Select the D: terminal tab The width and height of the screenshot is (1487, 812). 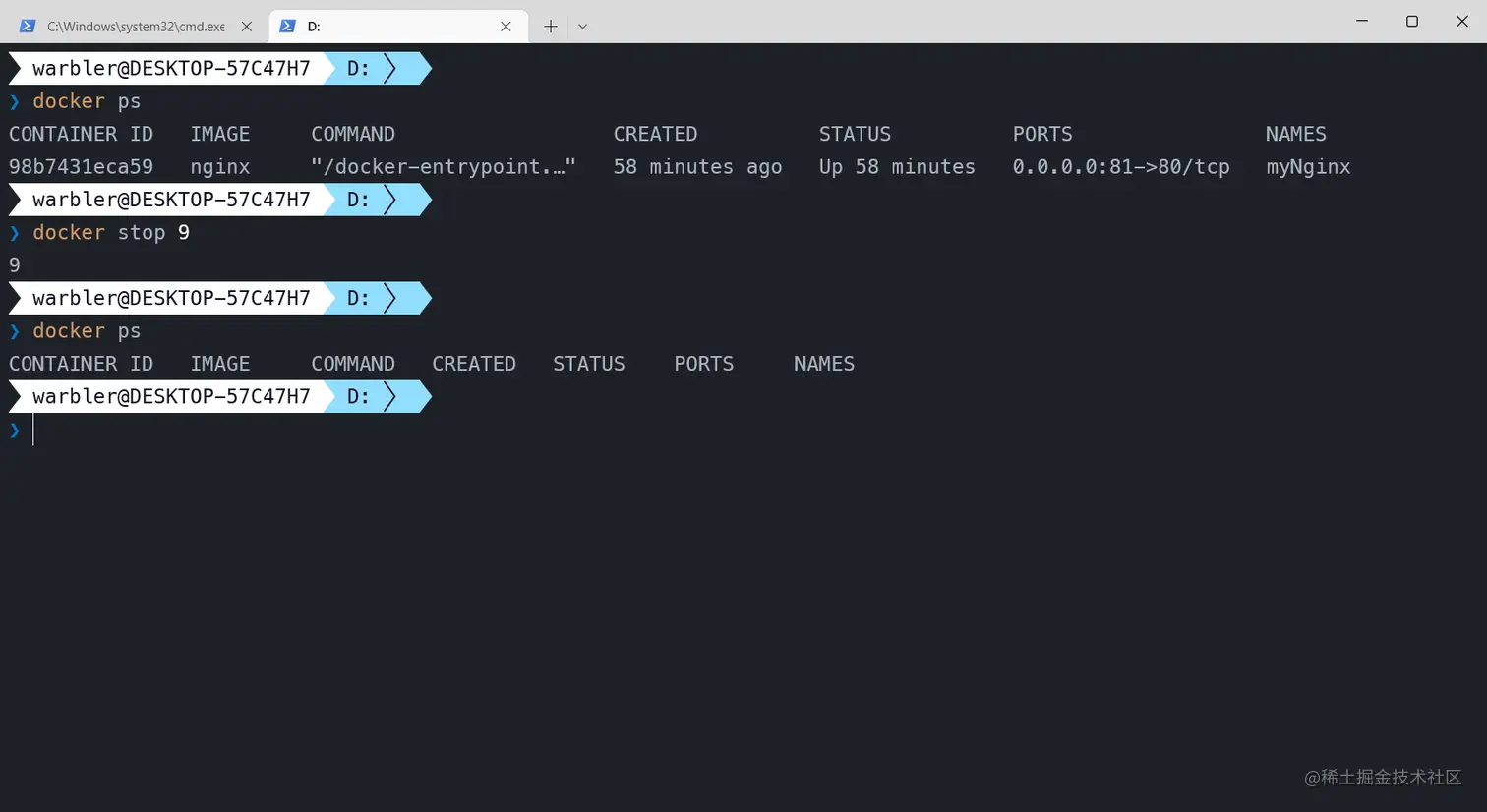point(397,27)
